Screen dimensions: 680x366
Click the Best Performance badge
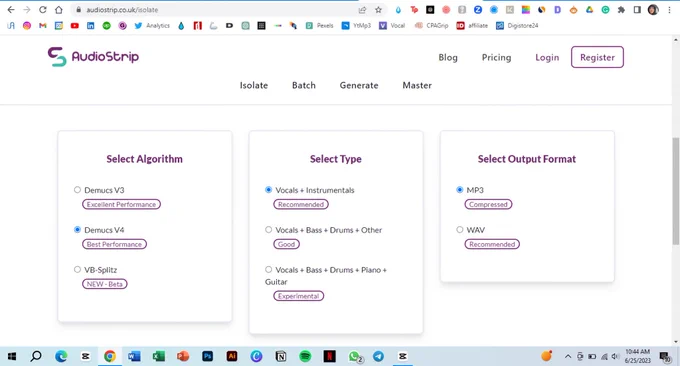(114, 244)
